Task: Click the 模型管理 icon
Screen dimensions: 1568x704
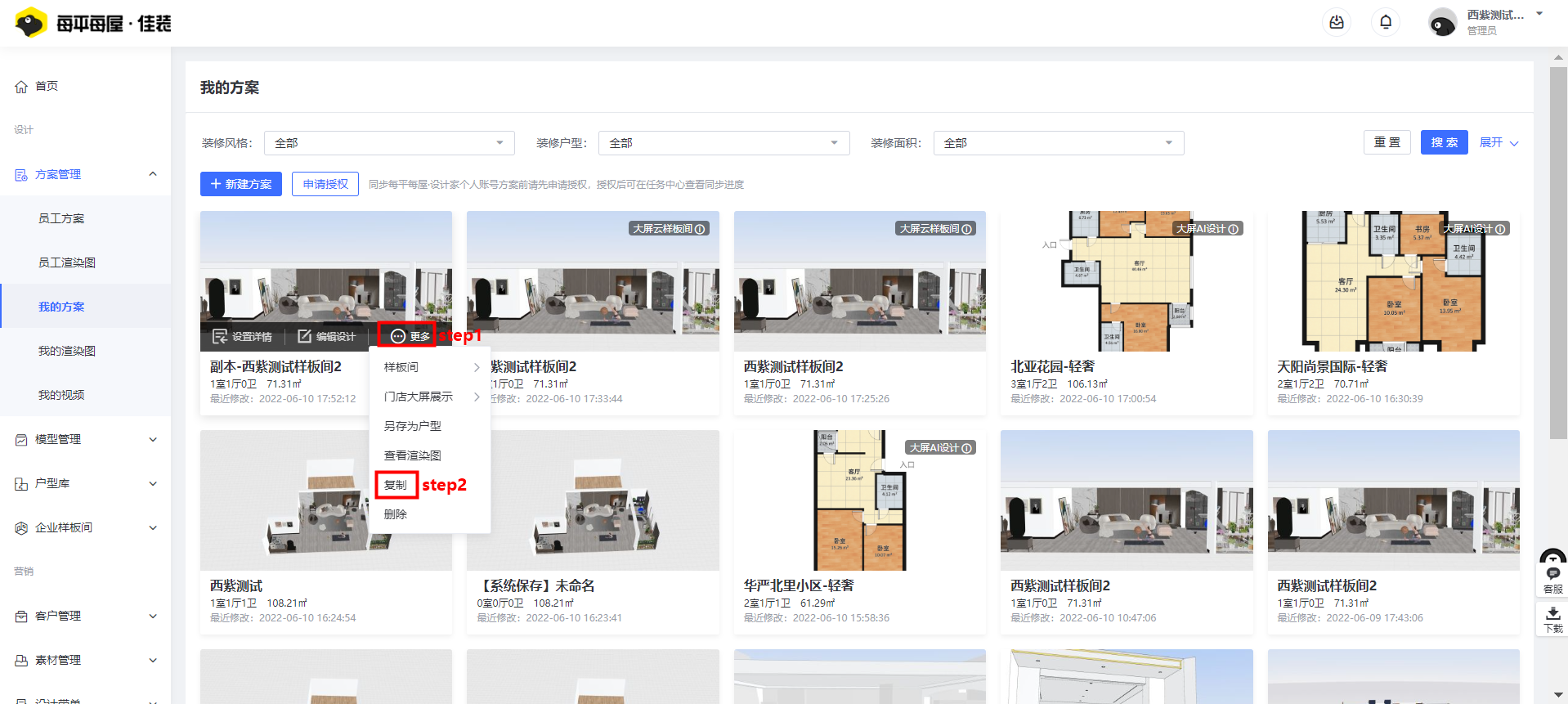Action: [x=21, y=439]
